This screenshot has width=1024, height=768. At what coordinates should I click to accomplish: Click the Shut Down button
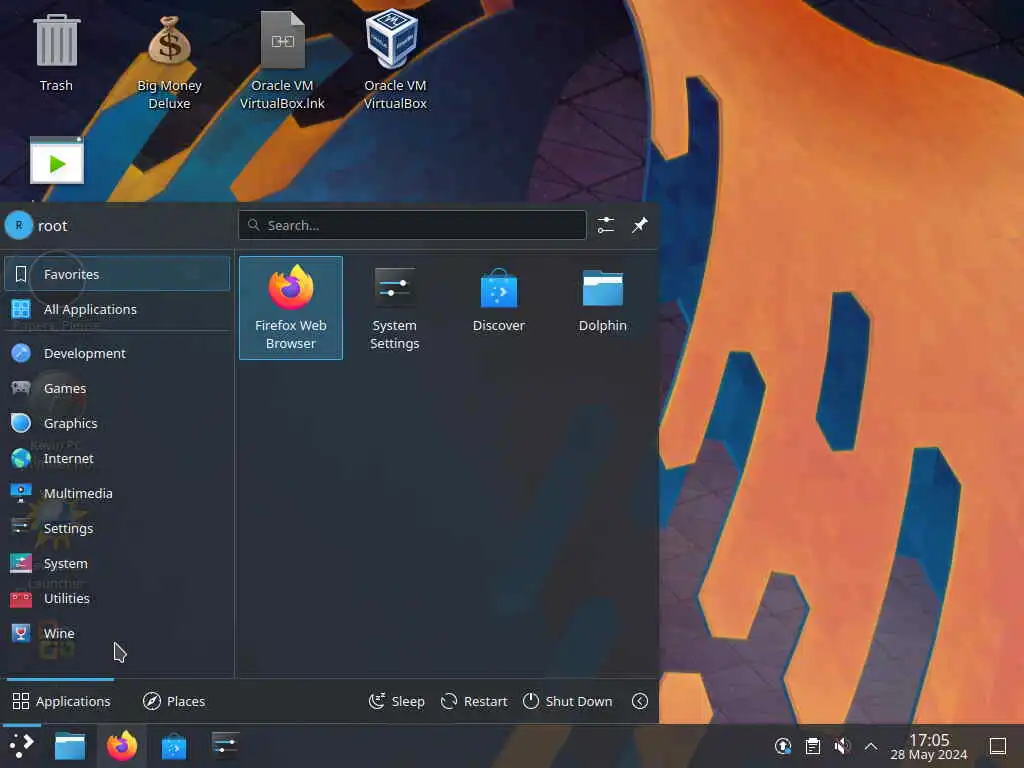[568, 701]
